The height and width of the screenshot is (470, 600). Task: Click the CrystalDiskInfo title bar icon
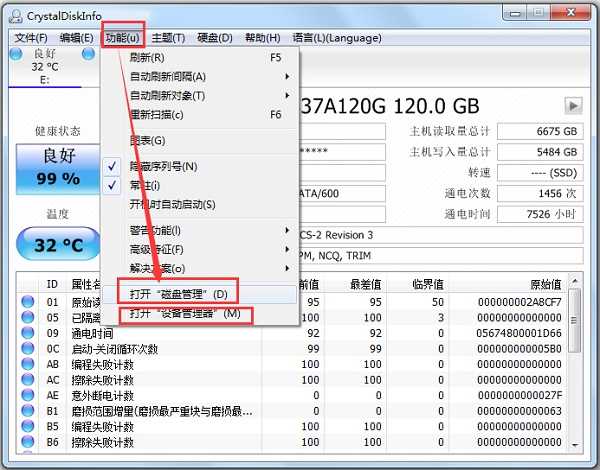tap(16, 16)
